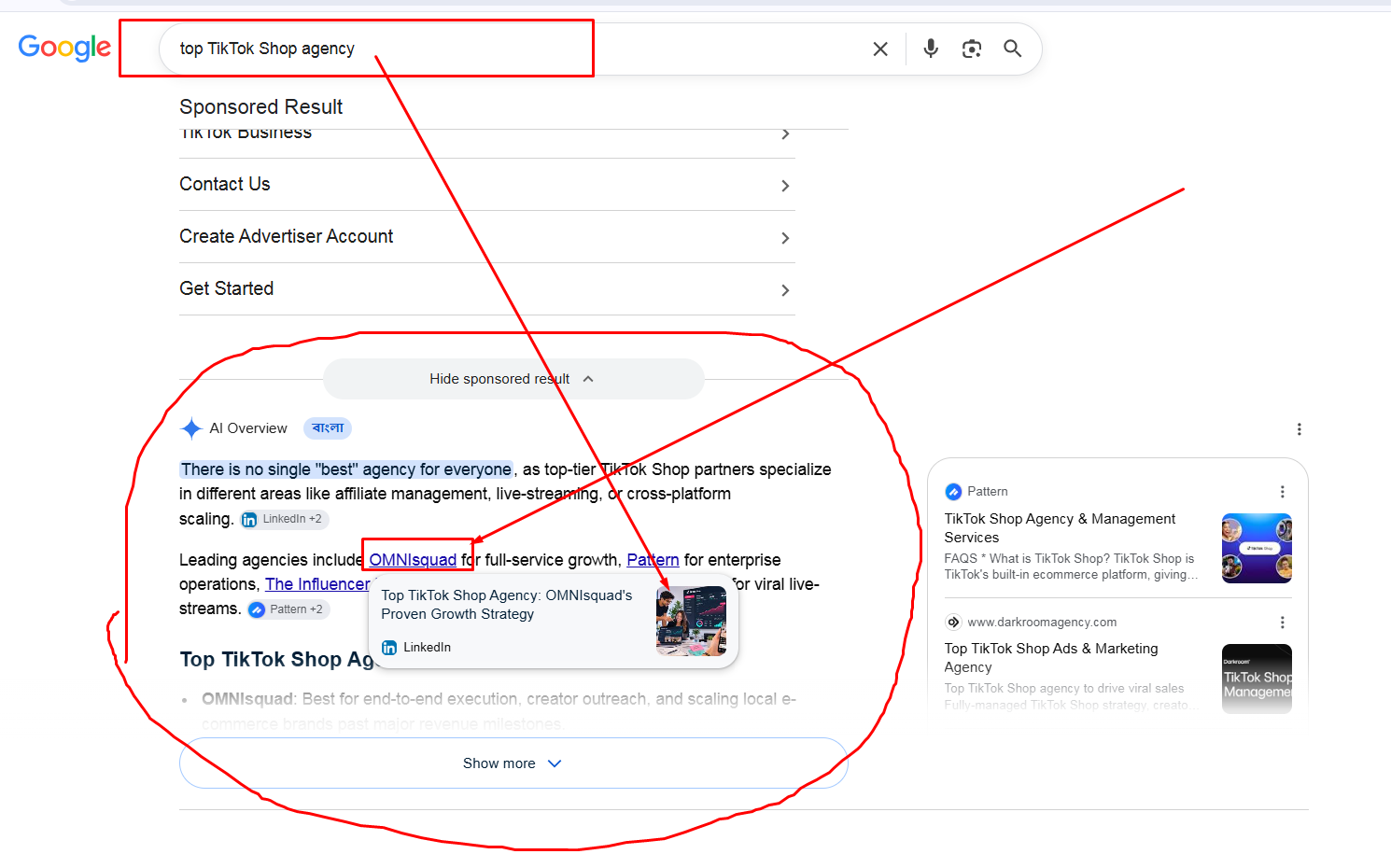Click the Pattern +2 source chip

(x=288, y=609)
